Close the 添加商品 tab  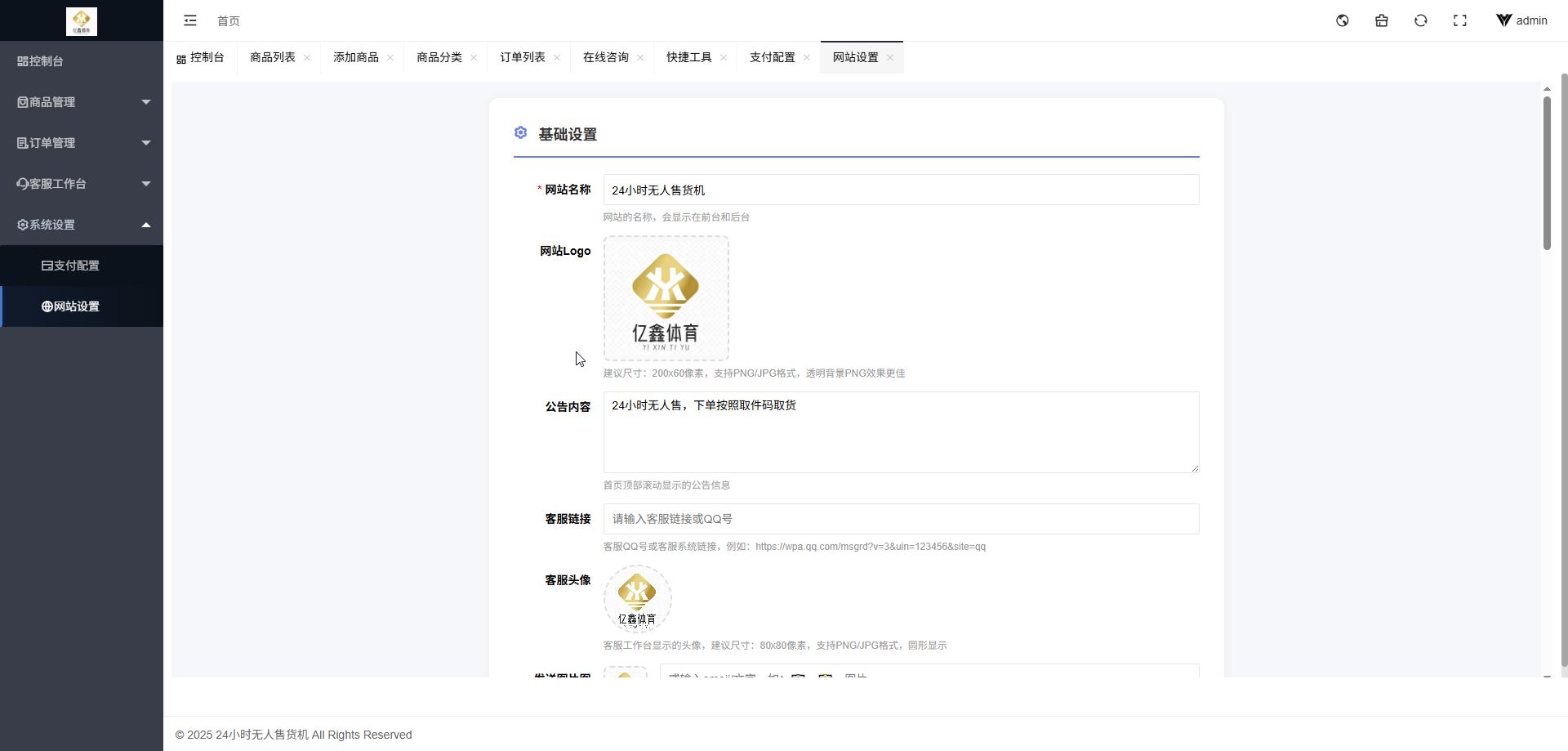[x=390, y=57]
